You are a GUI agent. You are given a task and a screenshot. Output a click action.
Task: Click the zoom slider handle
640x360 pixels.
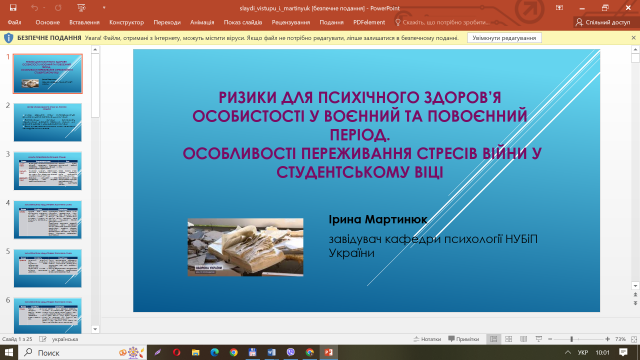pos(571,339)
